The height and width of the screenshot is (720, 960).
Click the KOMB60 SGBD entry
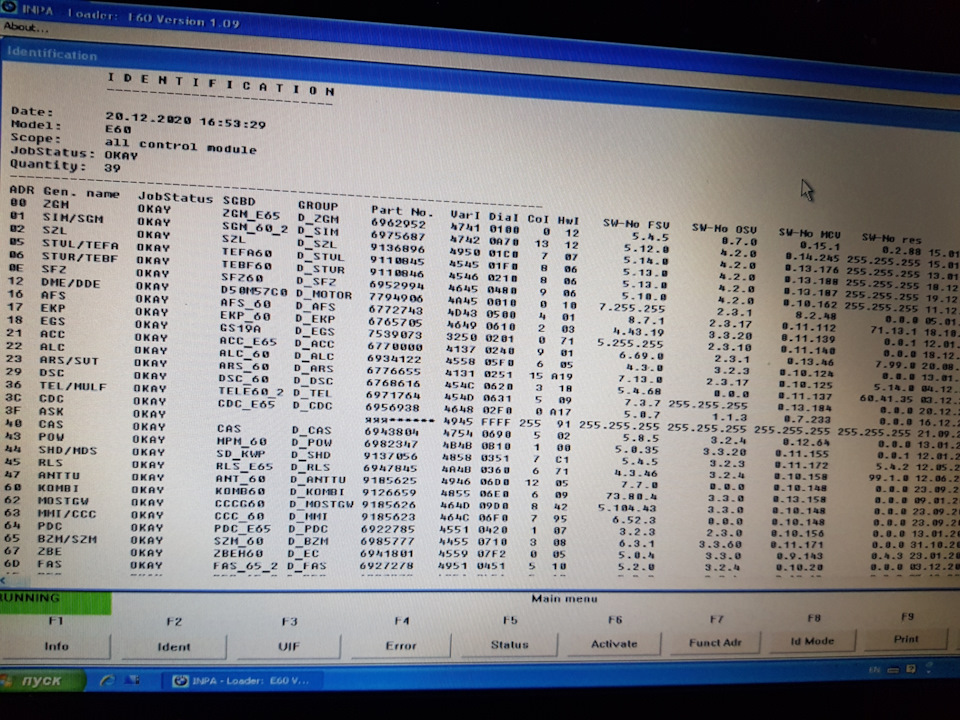pos(240,491)
